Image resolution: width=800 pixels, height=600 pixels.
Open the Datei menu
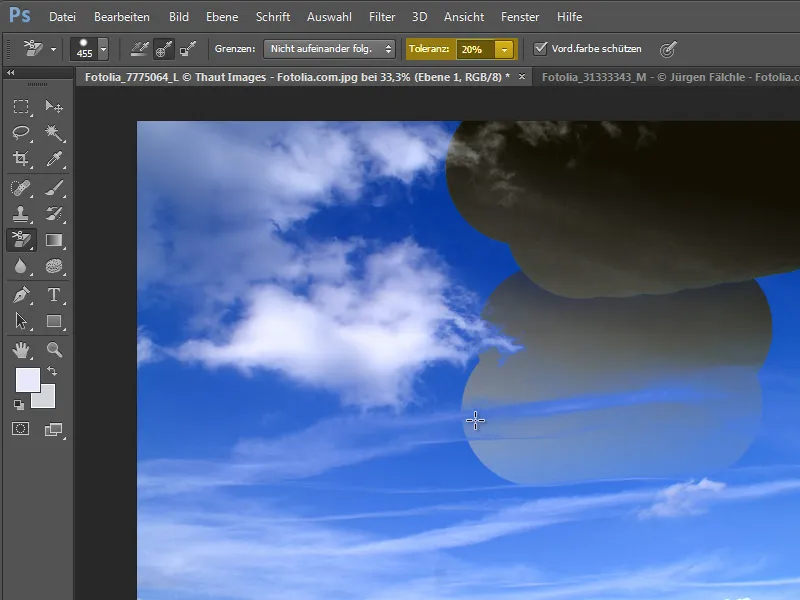pyautogui.click(x=62, y=17)
